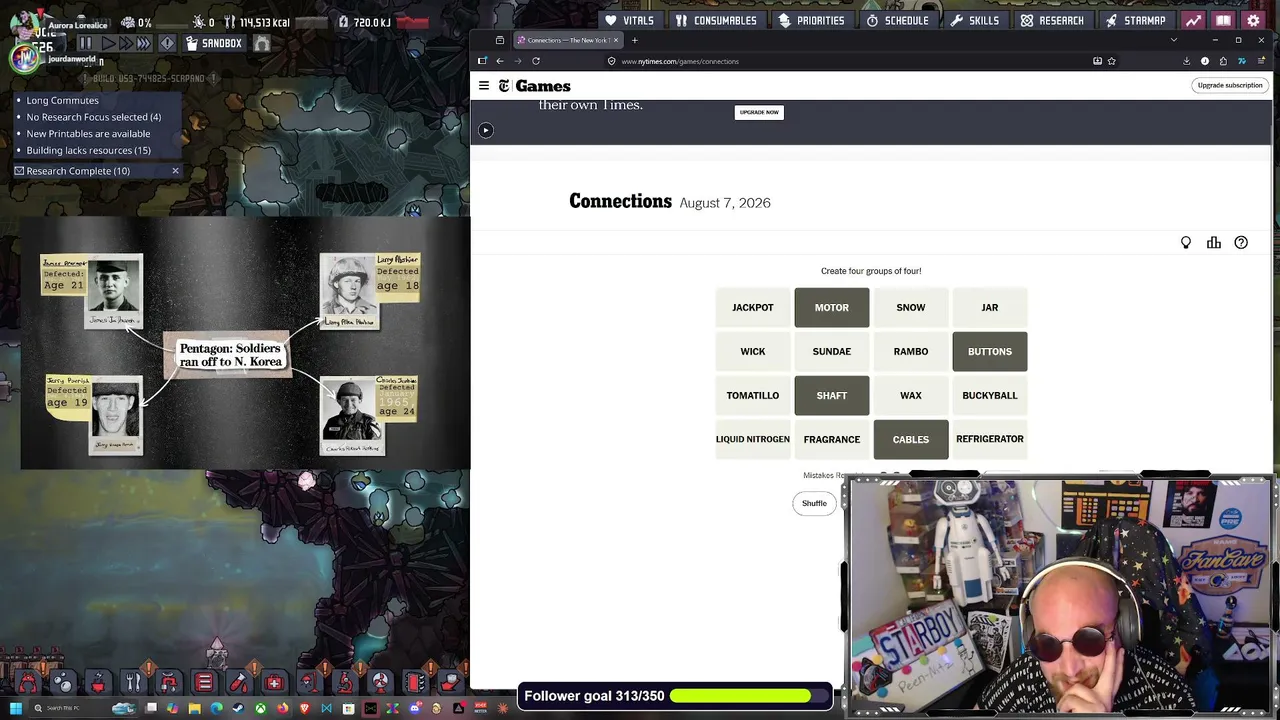Shuffle the Connections word tiles
The width and height of the screenshot is (1280, 720).
click(x=814, y=503)
